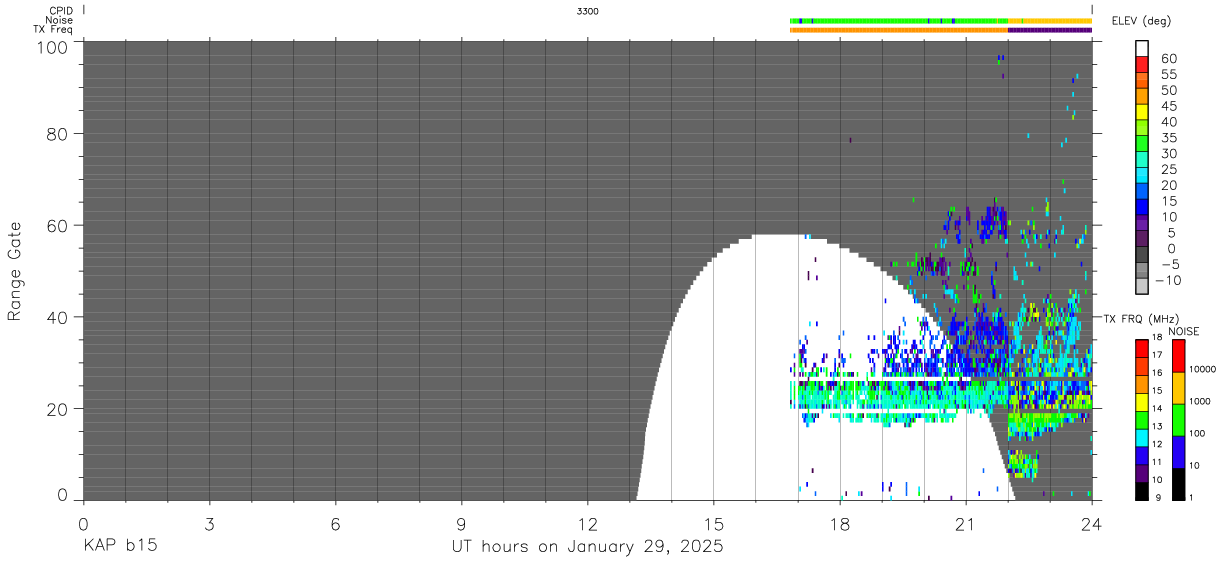Click the 40 tick on Range Gate axis
This screenshot has height=567, width=1228.
(x=57, y=317)
